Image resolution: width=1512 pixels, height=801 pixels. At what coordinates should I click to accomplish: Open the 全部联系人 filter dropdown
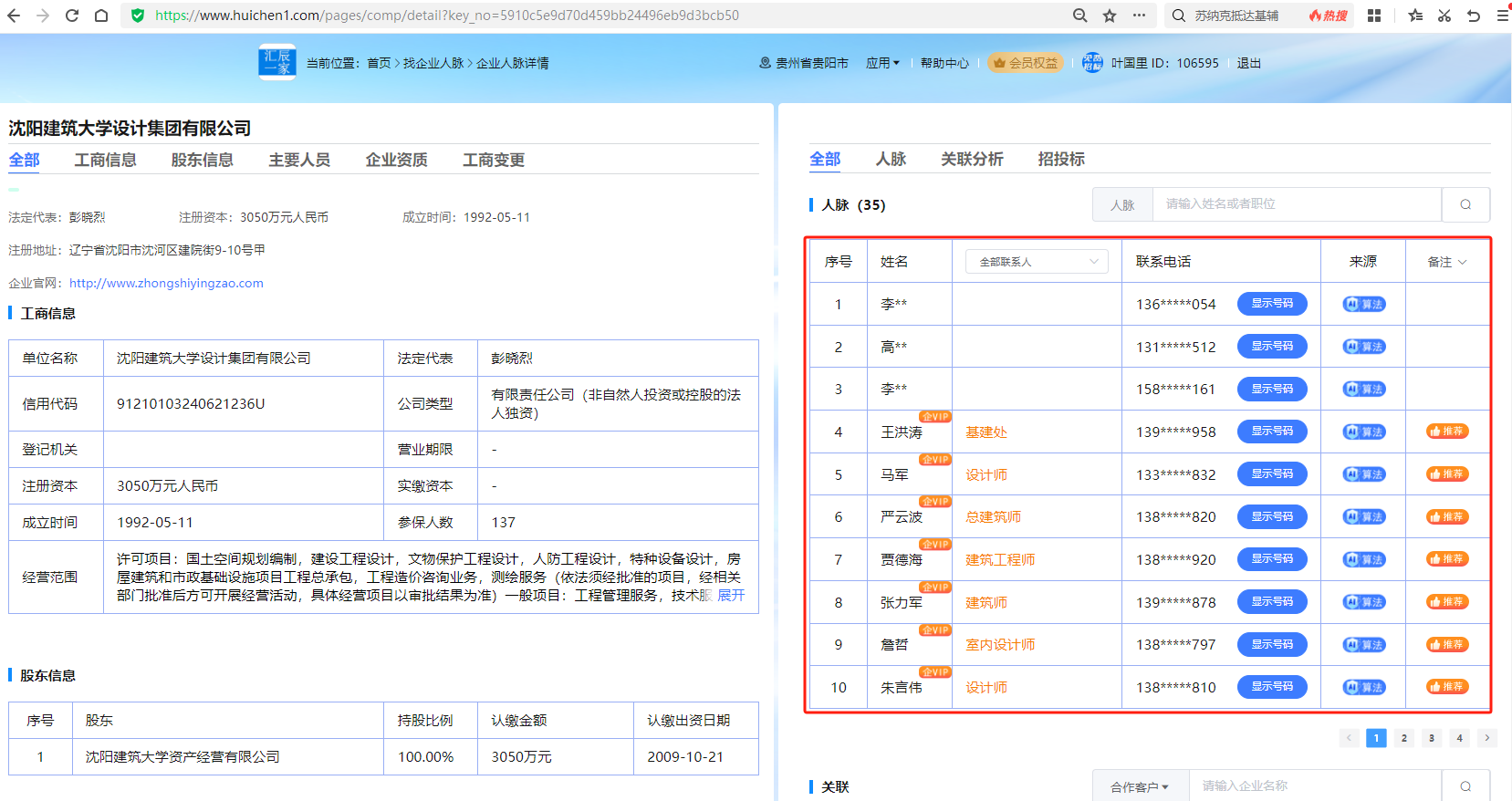pos(1037,262)
